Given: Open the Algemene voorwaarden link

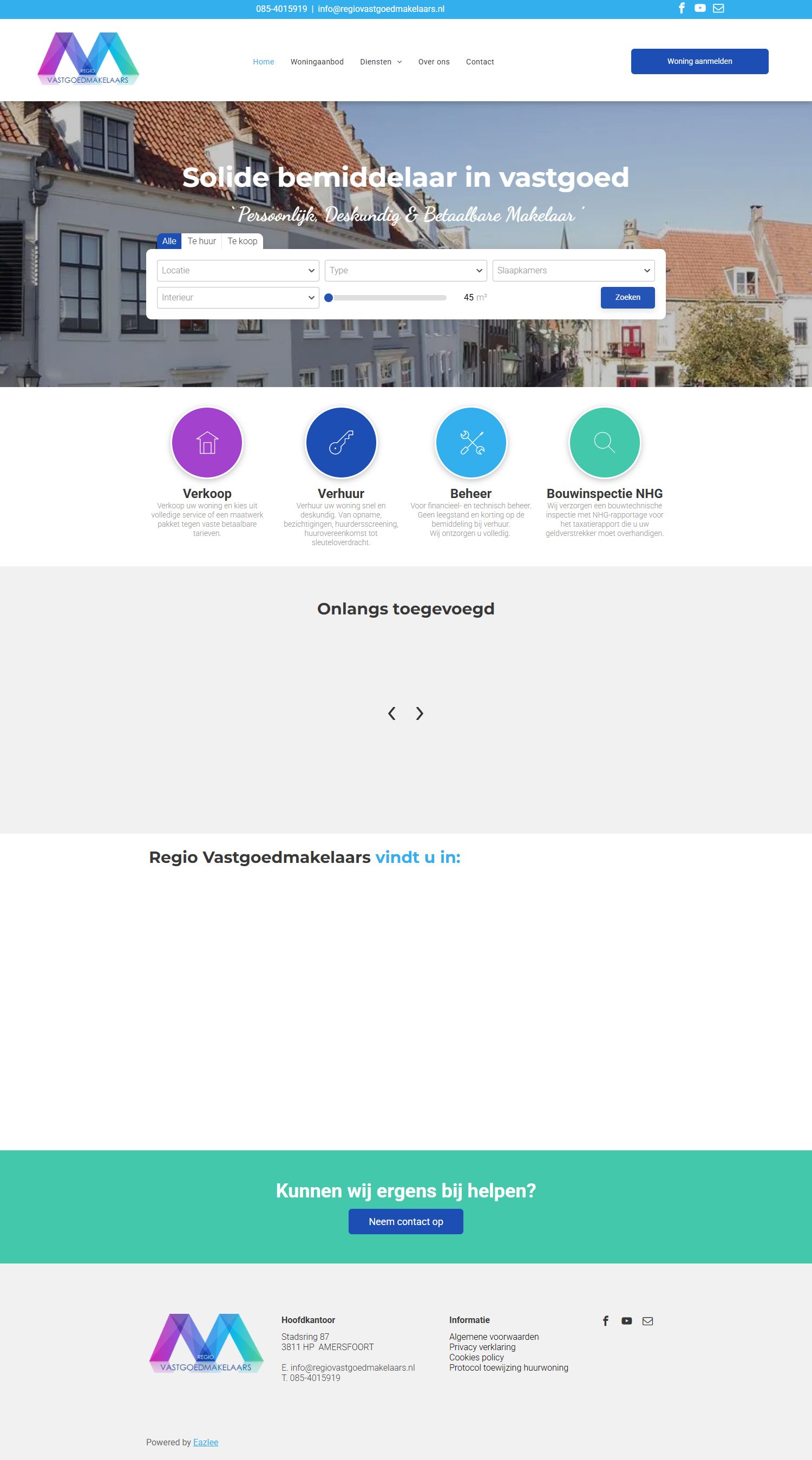Looking at the screenshot, I should [x=494, y=1337].
